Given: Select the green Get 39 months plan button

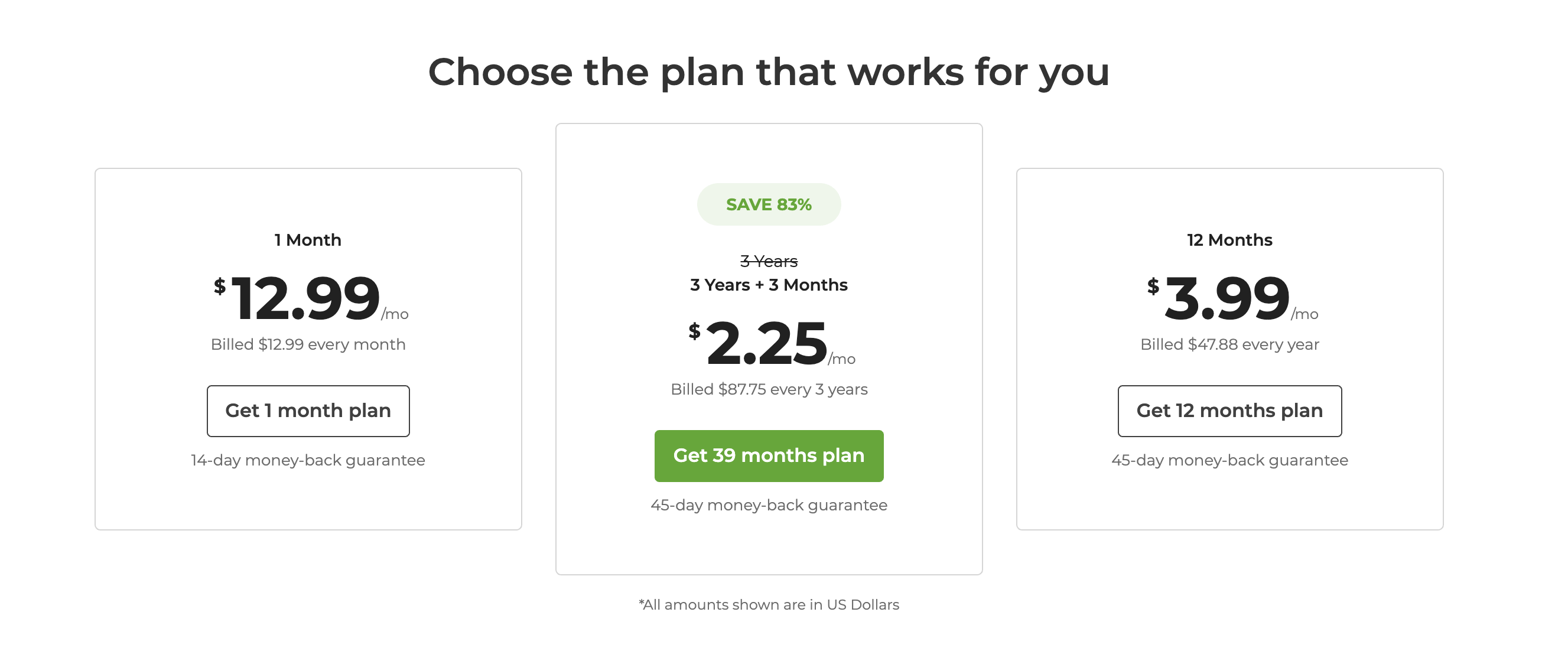Looking at the screenshot, I should tap(768, 456).
